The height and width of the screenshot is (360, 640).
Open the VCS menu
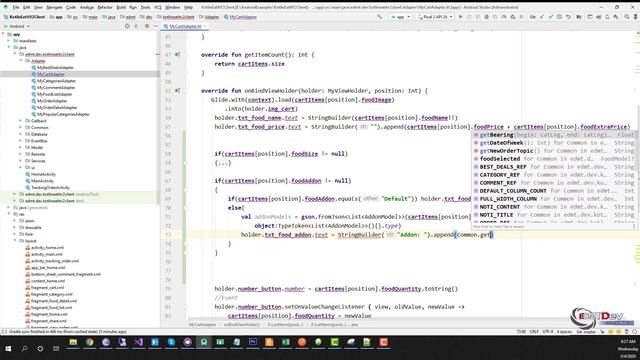click(x=158, y=7)
